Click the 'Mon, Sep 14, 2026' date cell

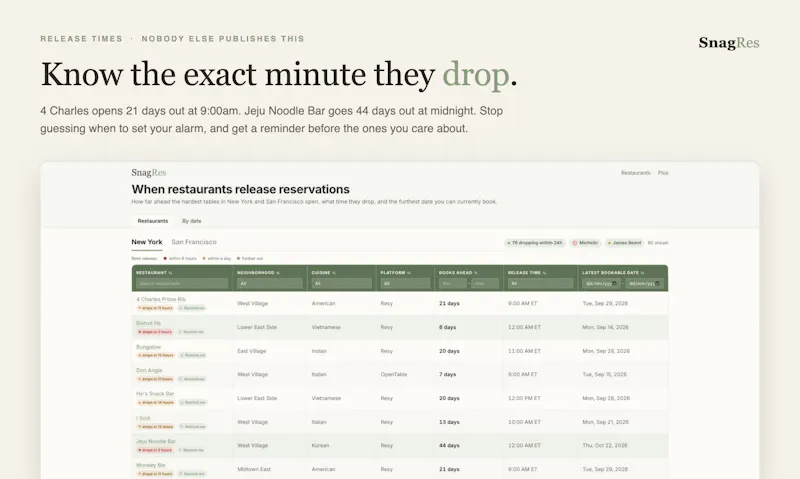coord(605,327)
